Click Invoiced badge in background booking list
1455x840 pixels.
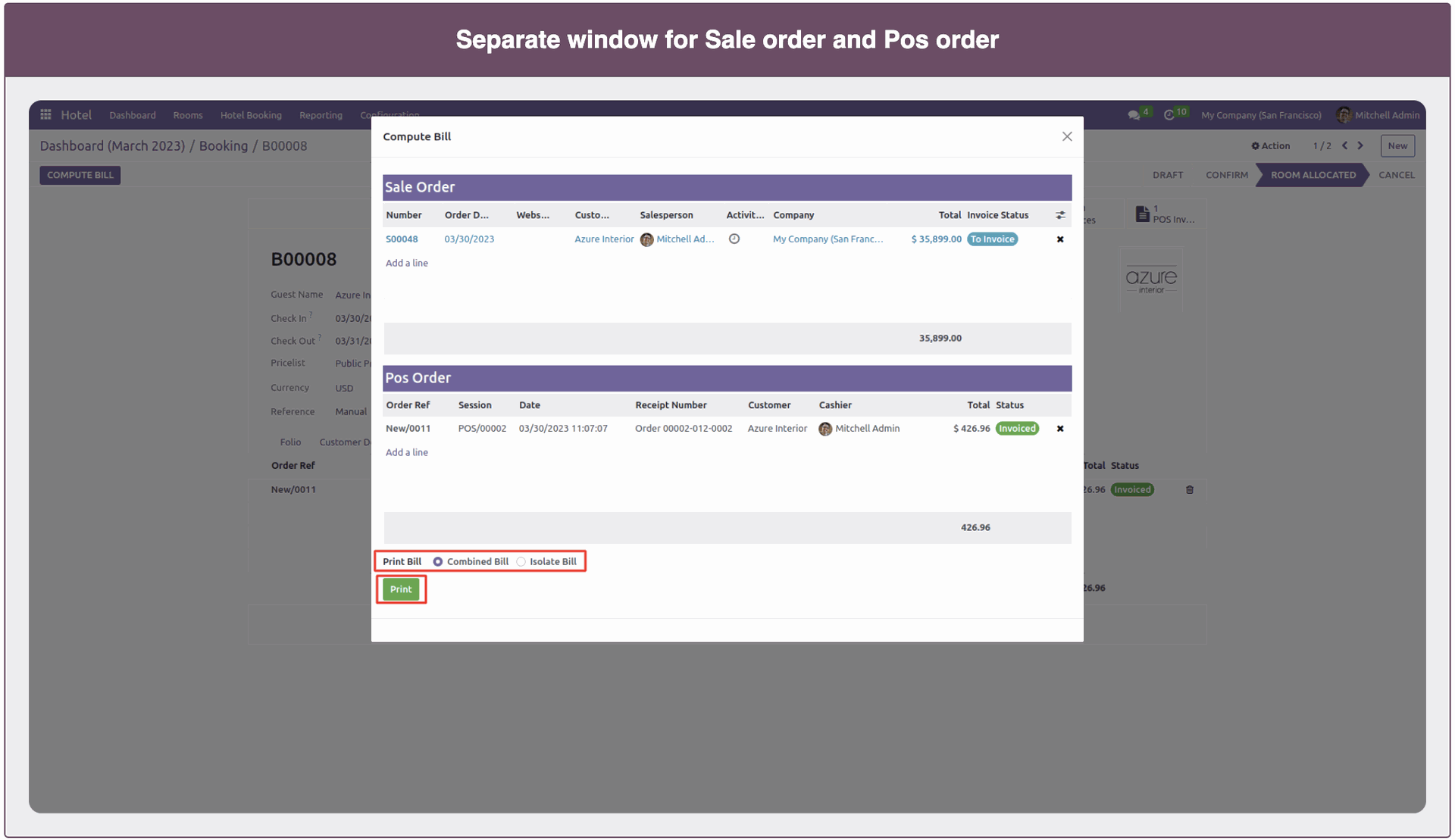1132,490
